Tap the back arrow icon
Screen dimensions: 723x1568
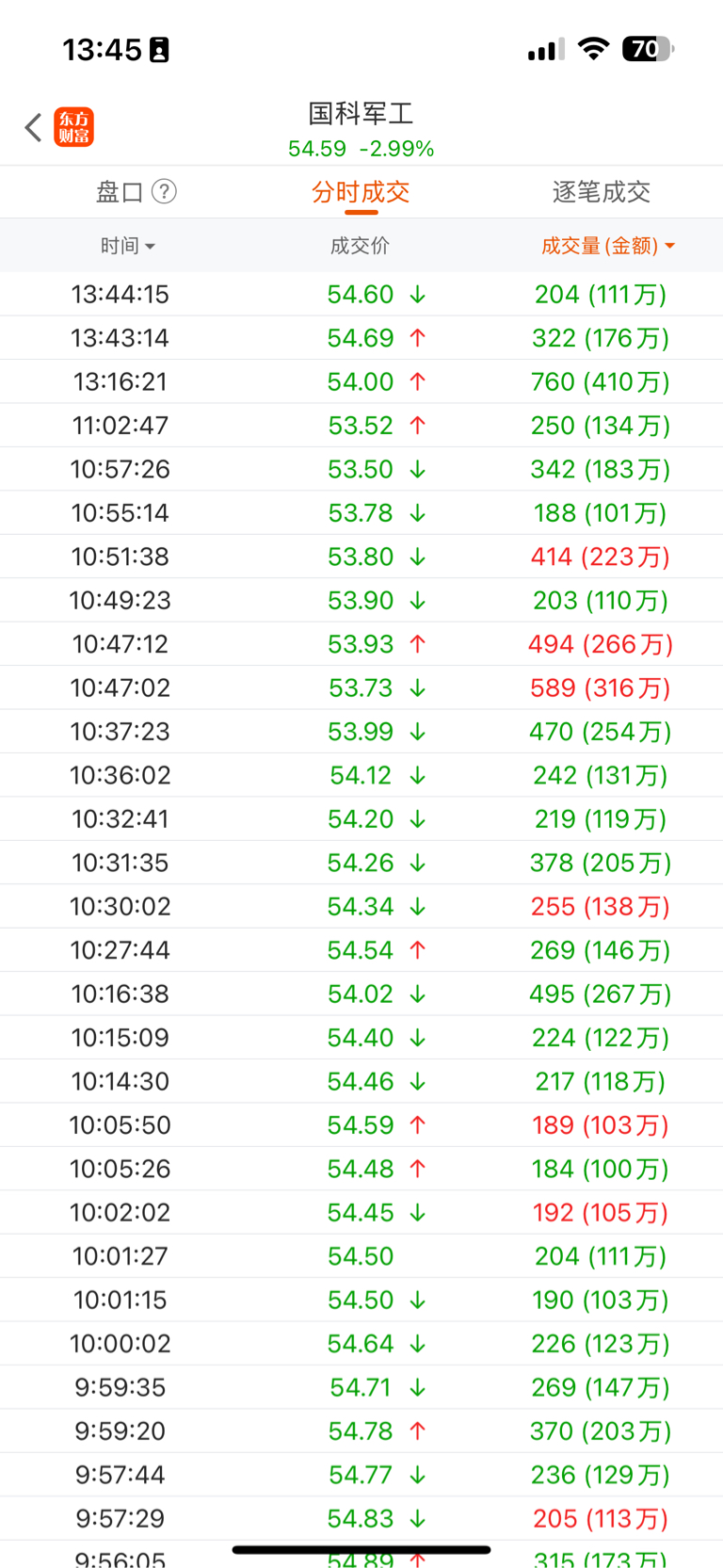pyautogui.click(x=34, y=127)
